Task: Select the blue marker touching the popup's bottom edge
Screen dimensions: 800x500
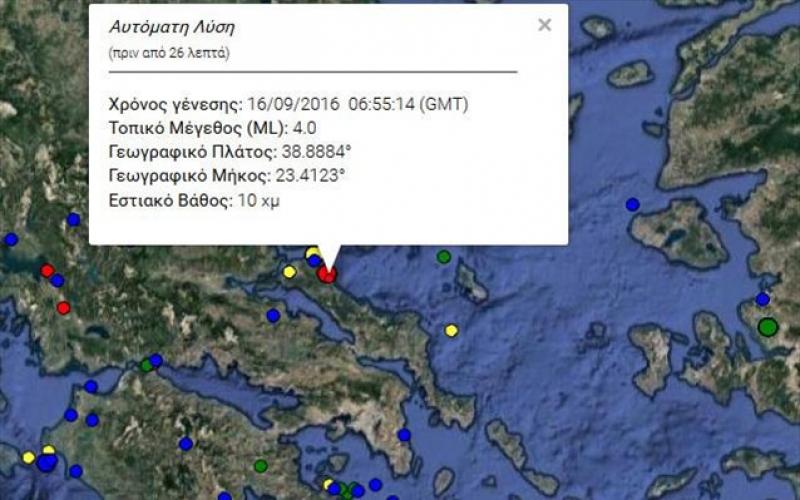Action: (314, 261)
